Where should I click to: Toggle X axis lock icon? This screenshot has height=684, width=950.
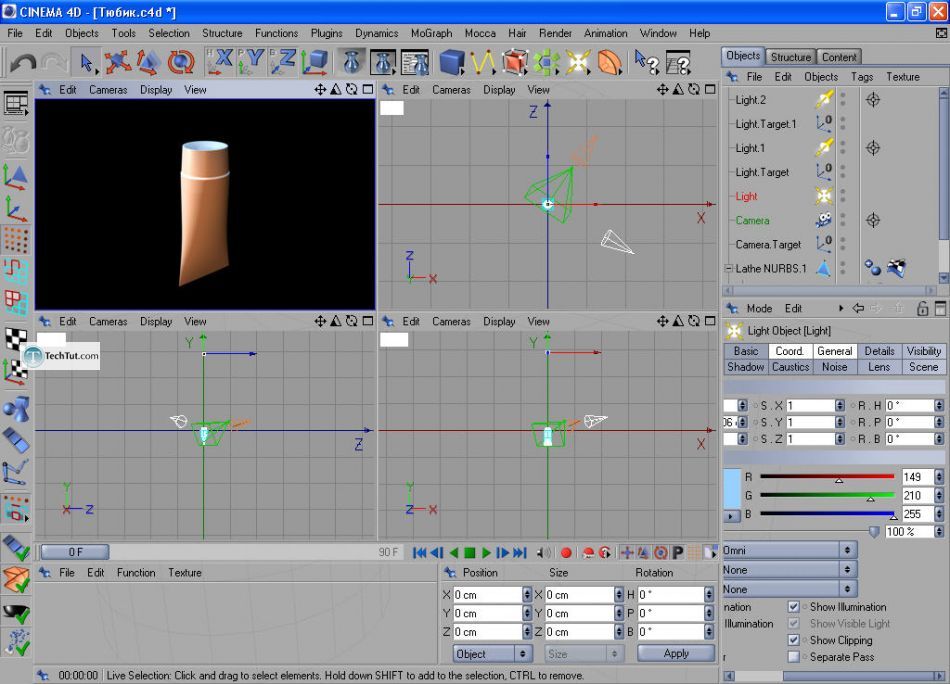[220, 62]
